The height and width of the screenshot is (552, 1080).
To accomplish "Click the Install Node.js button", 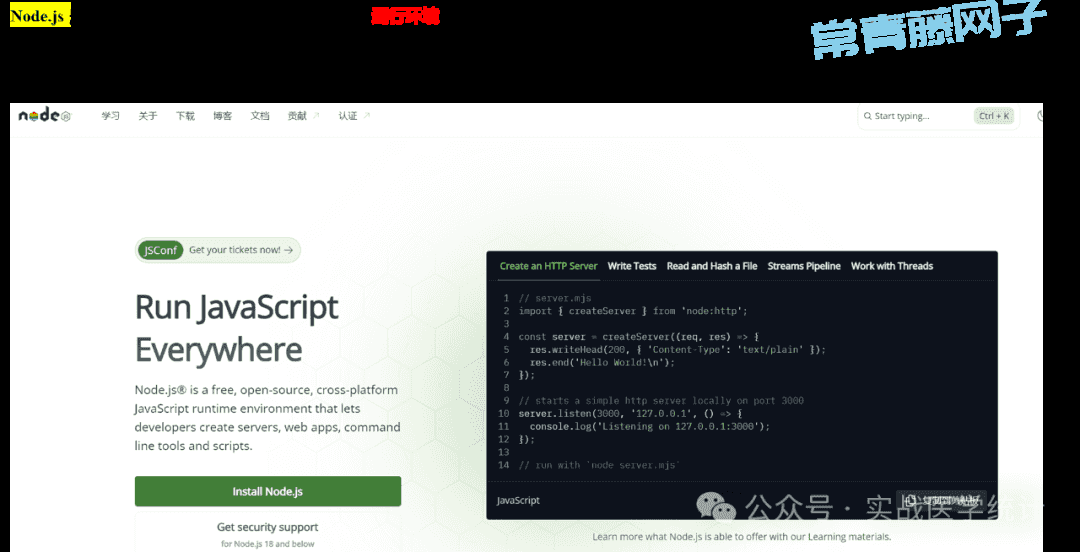I will coord(268,491).
